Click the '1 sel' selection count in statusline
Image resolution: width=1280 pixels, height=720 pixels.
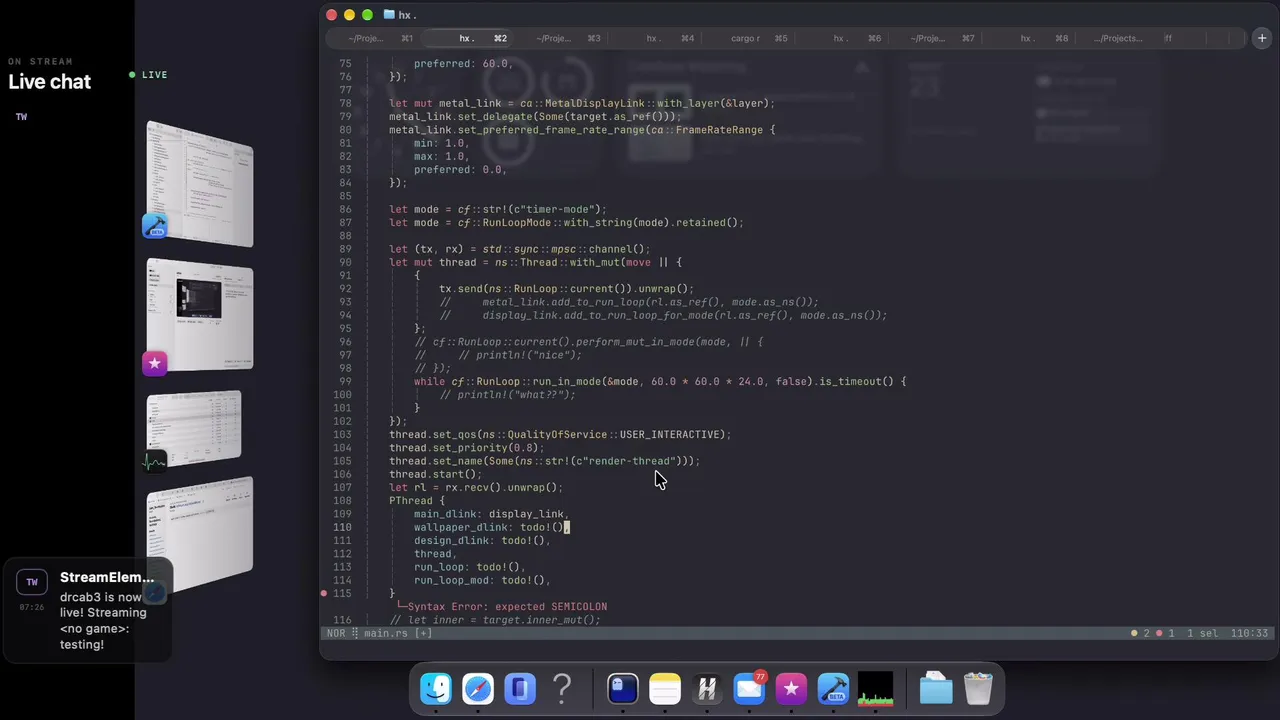point(1204,633)
